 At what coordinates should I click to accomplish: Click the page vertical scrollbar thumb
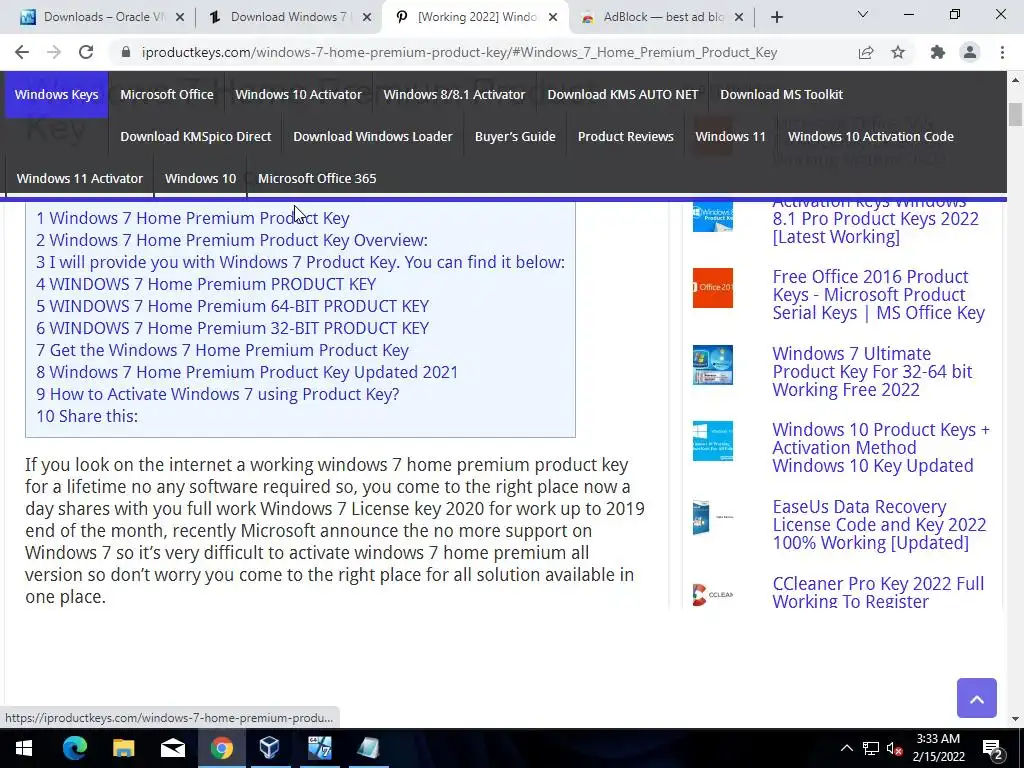(x=1015, y=114)
